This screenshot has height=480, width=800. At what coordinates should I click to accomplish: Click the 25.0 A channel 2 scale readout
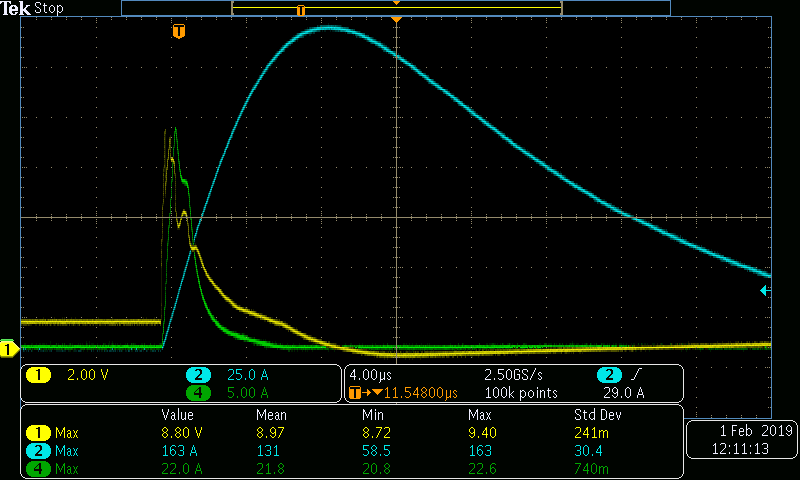click(x=247, y=375)
